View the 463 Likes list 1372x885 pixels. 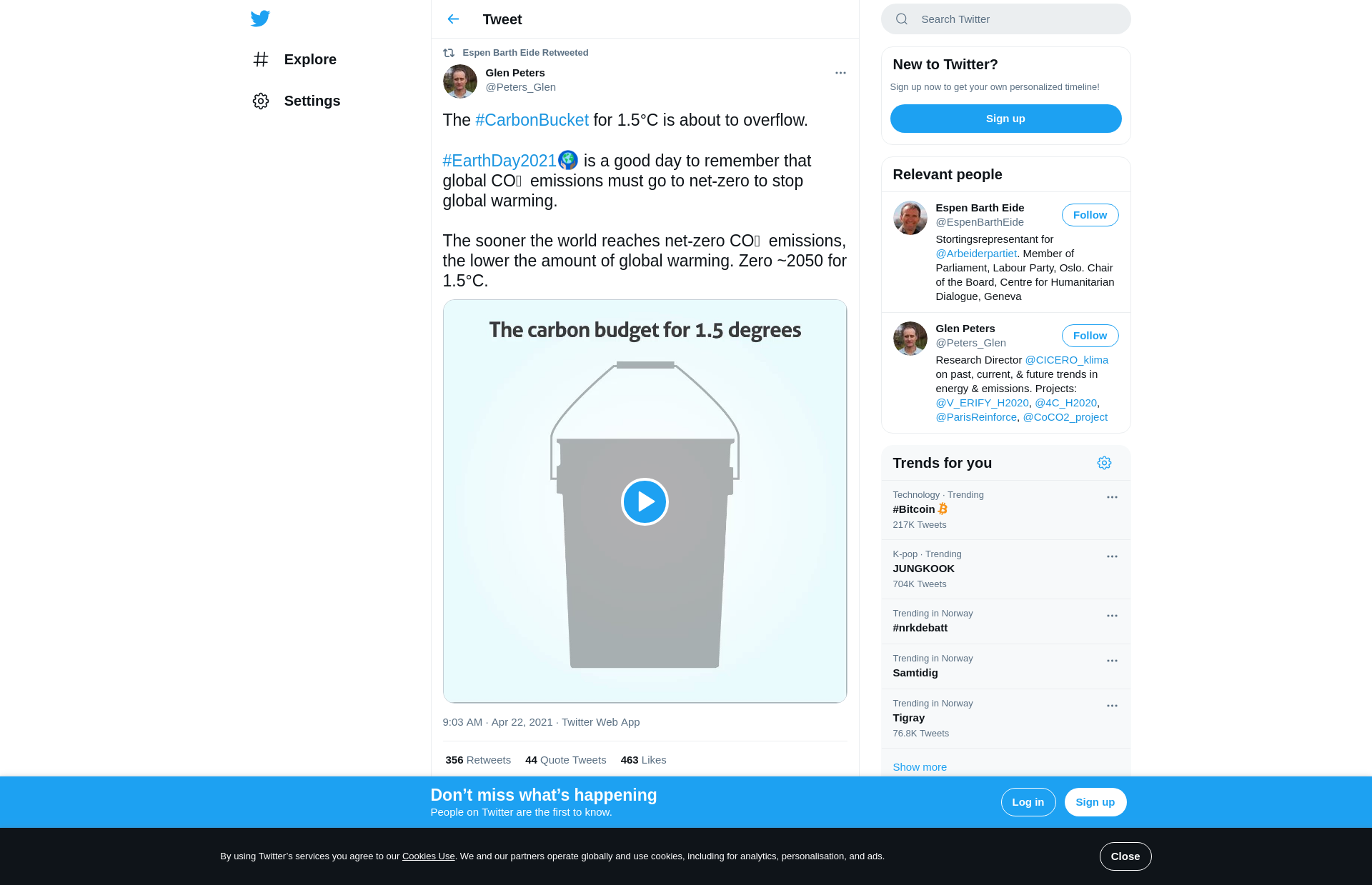(x=643, y=760)
